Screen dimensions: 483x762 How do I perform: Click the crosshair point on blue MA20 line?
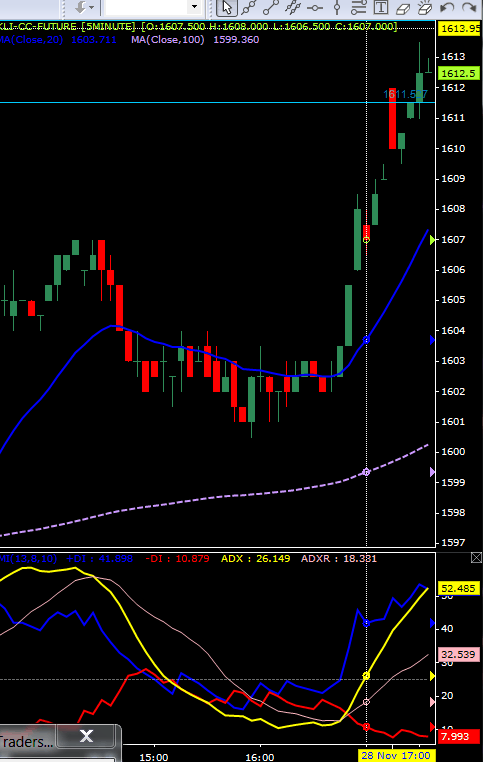click(x=366, y=340)
